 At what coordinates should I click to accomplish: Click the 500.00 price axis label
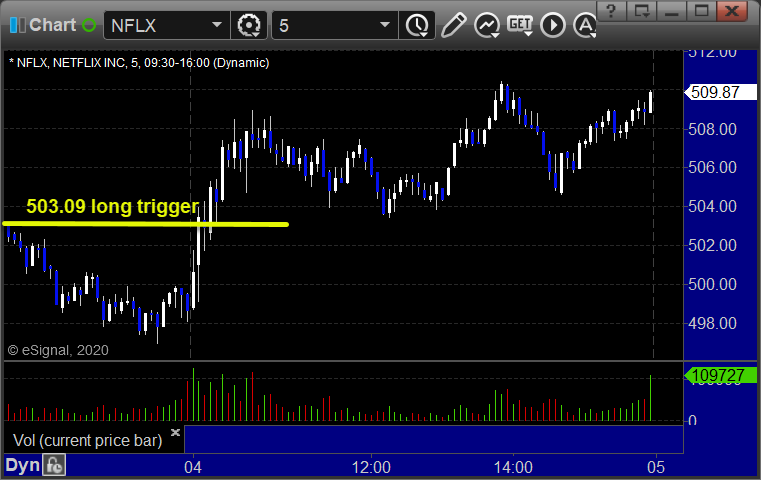[712, 284]
